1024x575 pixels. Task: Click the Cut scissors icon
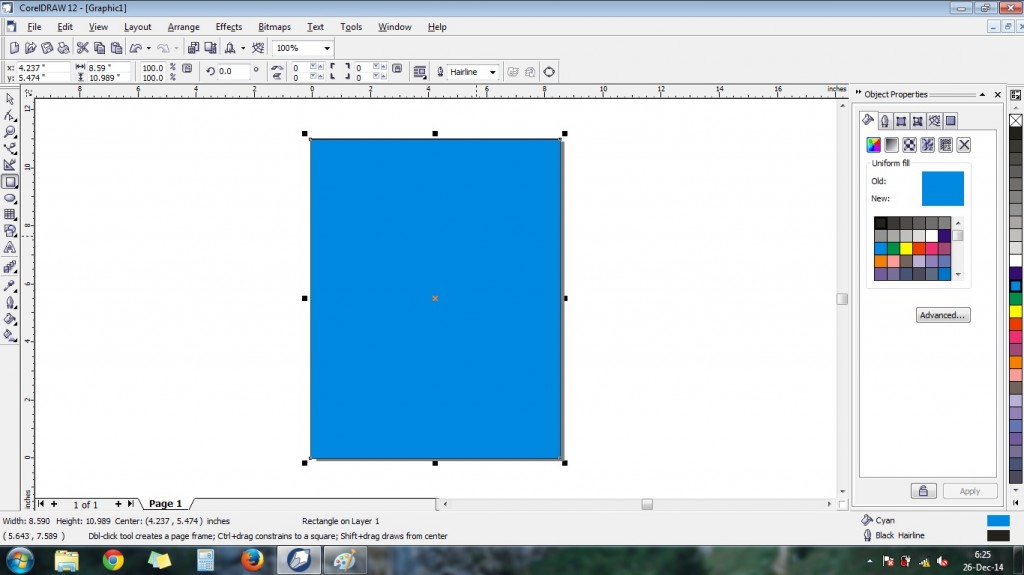[x=82, y=48]
